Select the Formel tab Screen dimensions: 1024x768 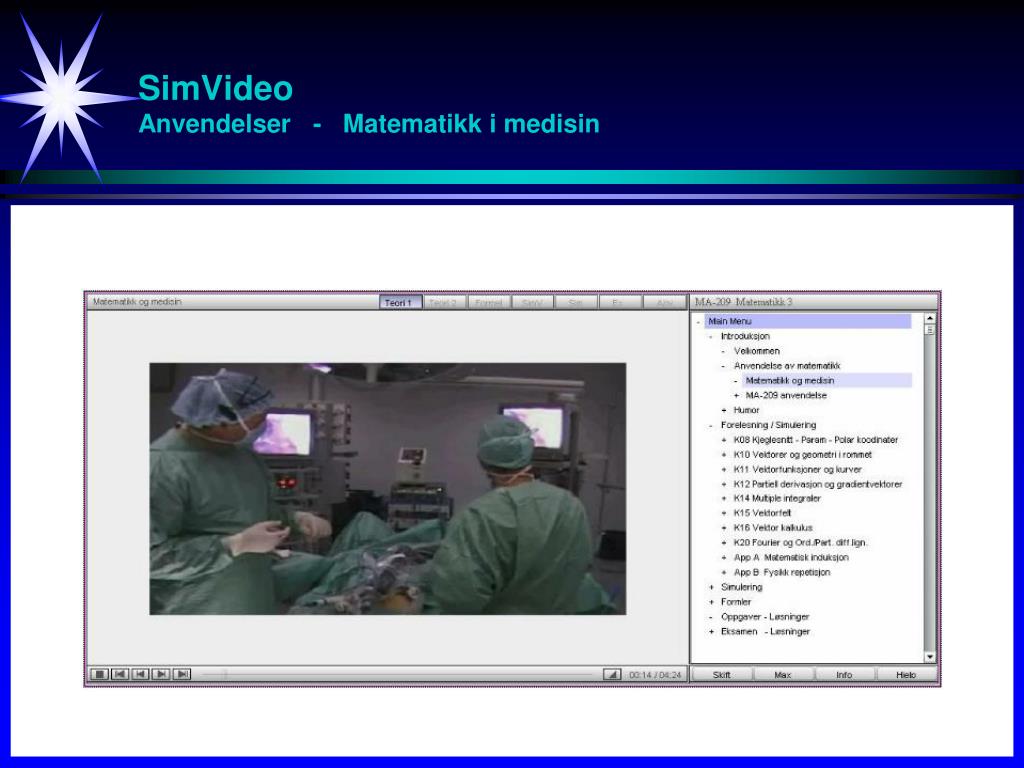pos(488,302)
